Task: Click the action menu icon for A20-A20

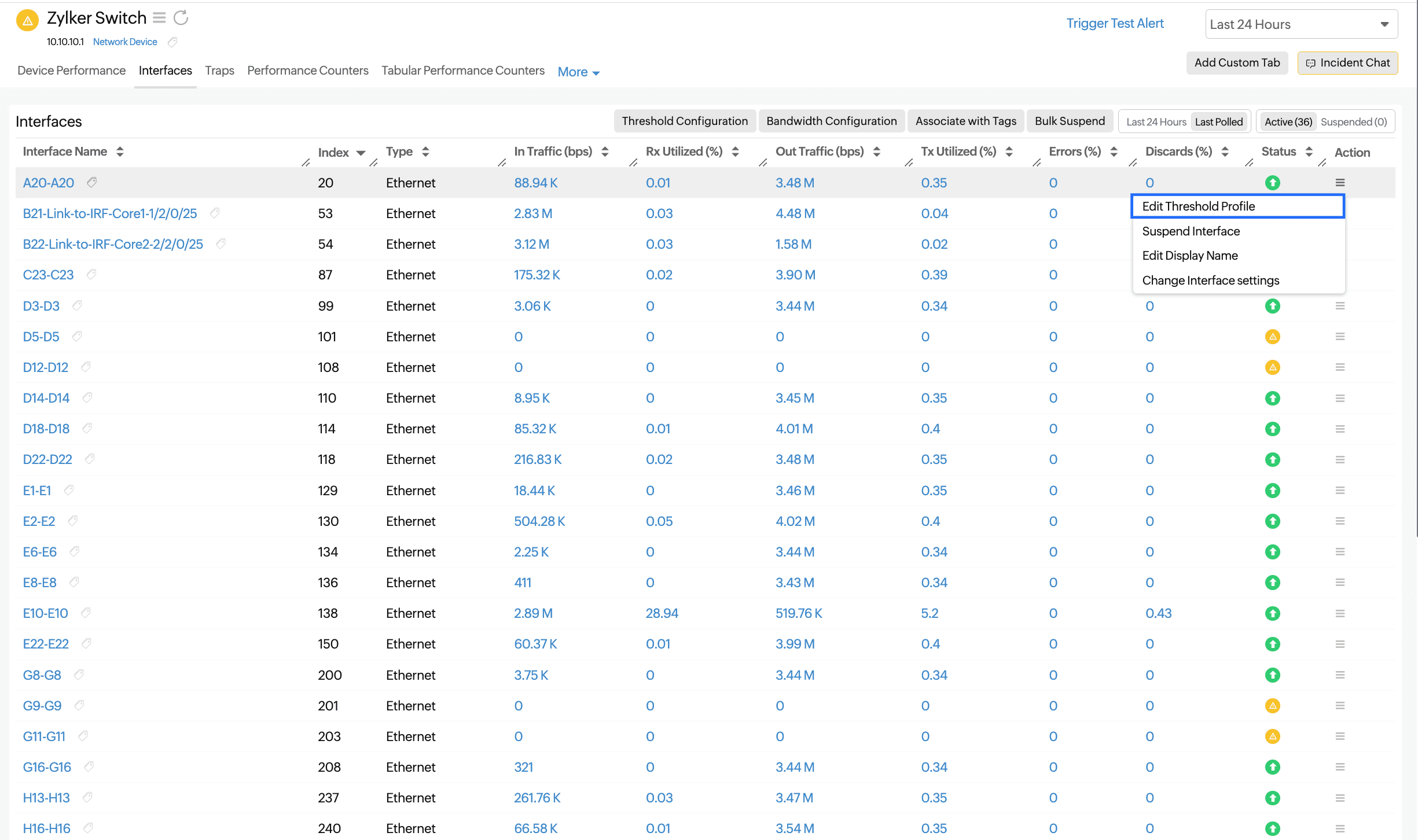Action: (1340, 182)
